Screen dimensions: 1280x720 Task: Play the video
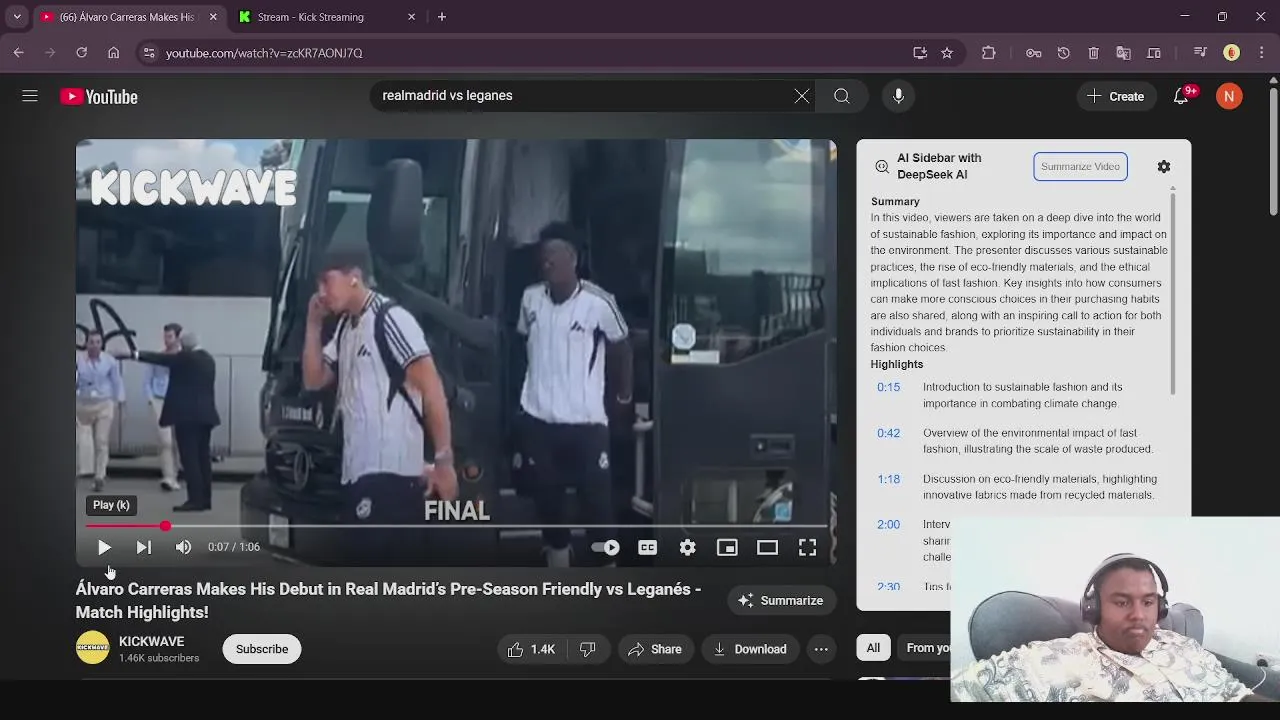[x=104, y=547]
